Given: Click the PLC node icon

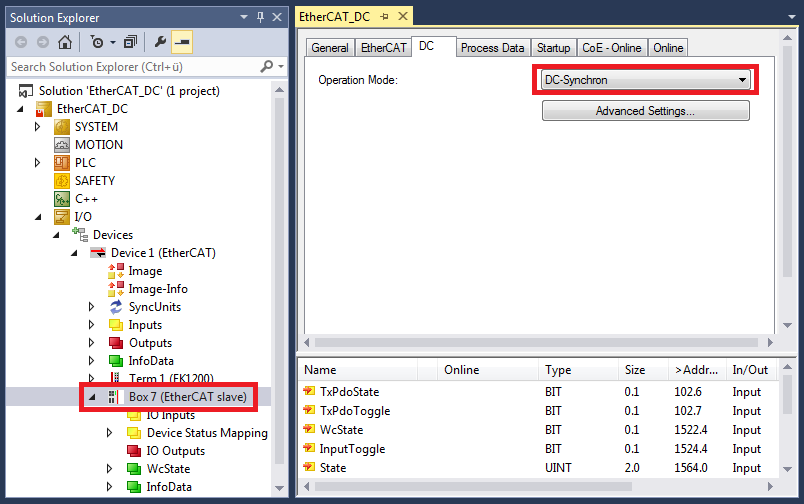Looking at the screenshot, I should tap(62, 163).
